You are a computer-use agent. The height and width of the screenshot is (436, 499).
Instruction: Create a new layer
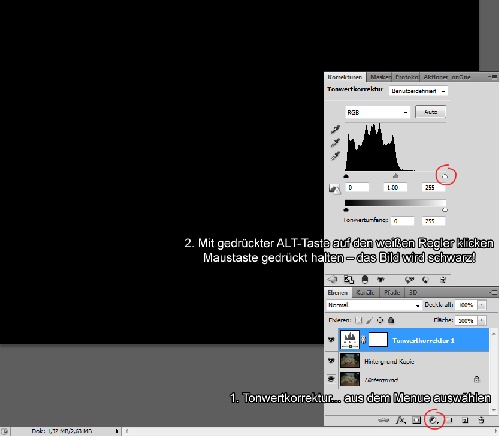click(465, 420)
